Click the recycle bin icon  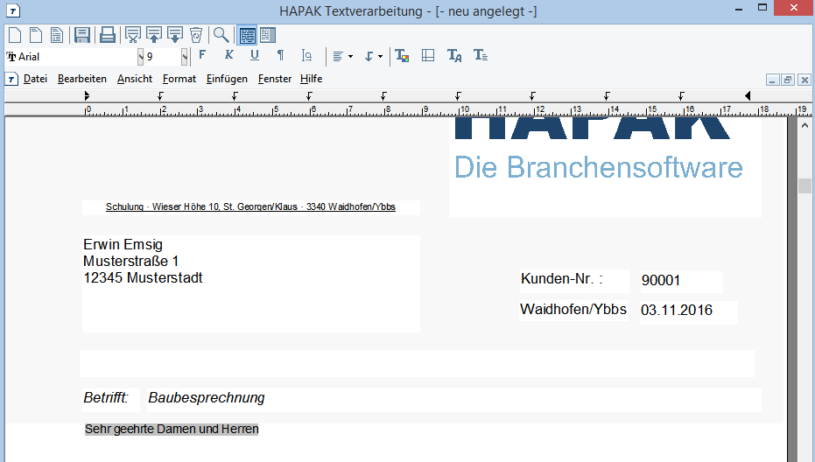[196, 35]
